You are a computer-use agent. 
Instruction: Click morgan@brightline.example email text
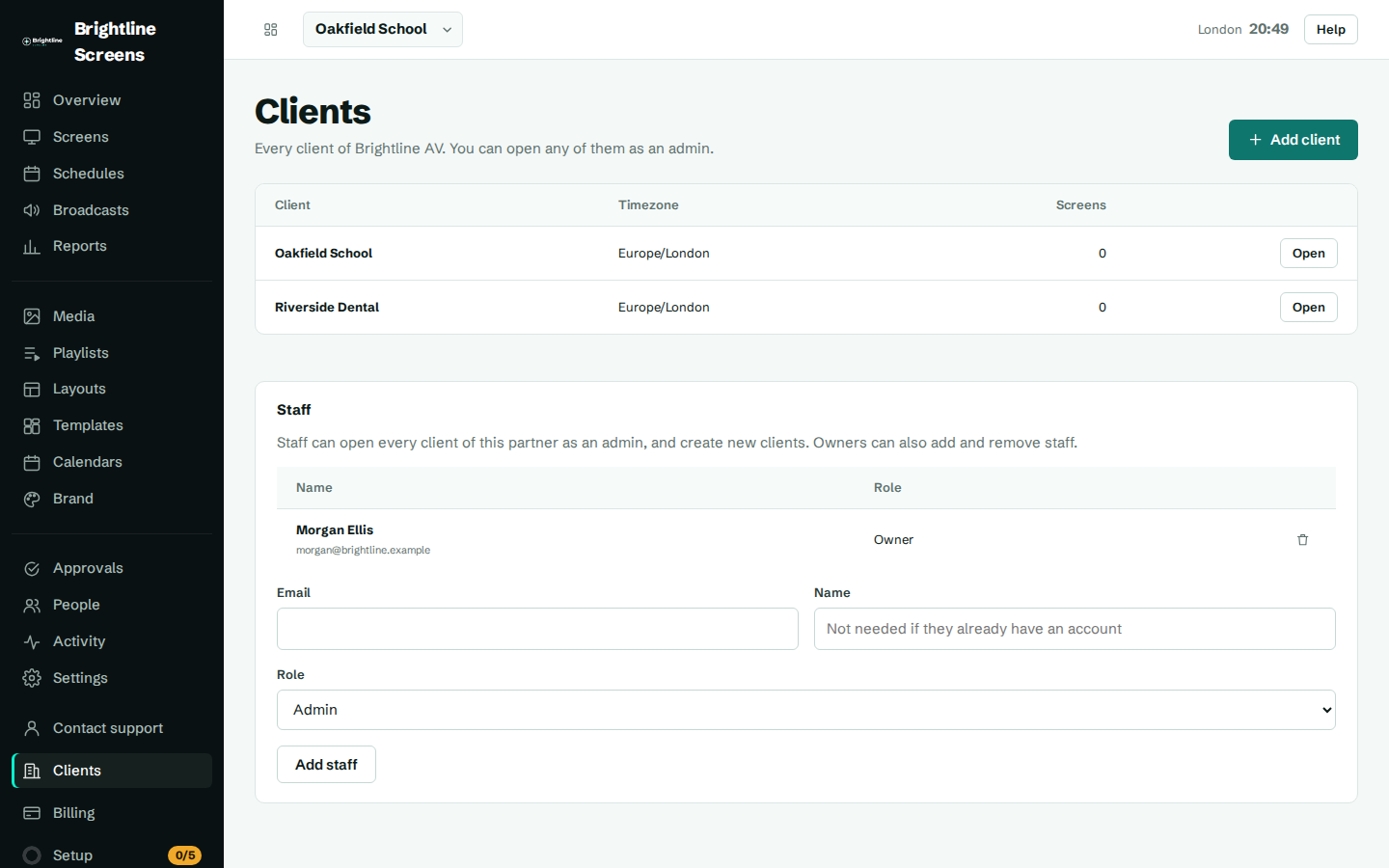click(363, 551)
